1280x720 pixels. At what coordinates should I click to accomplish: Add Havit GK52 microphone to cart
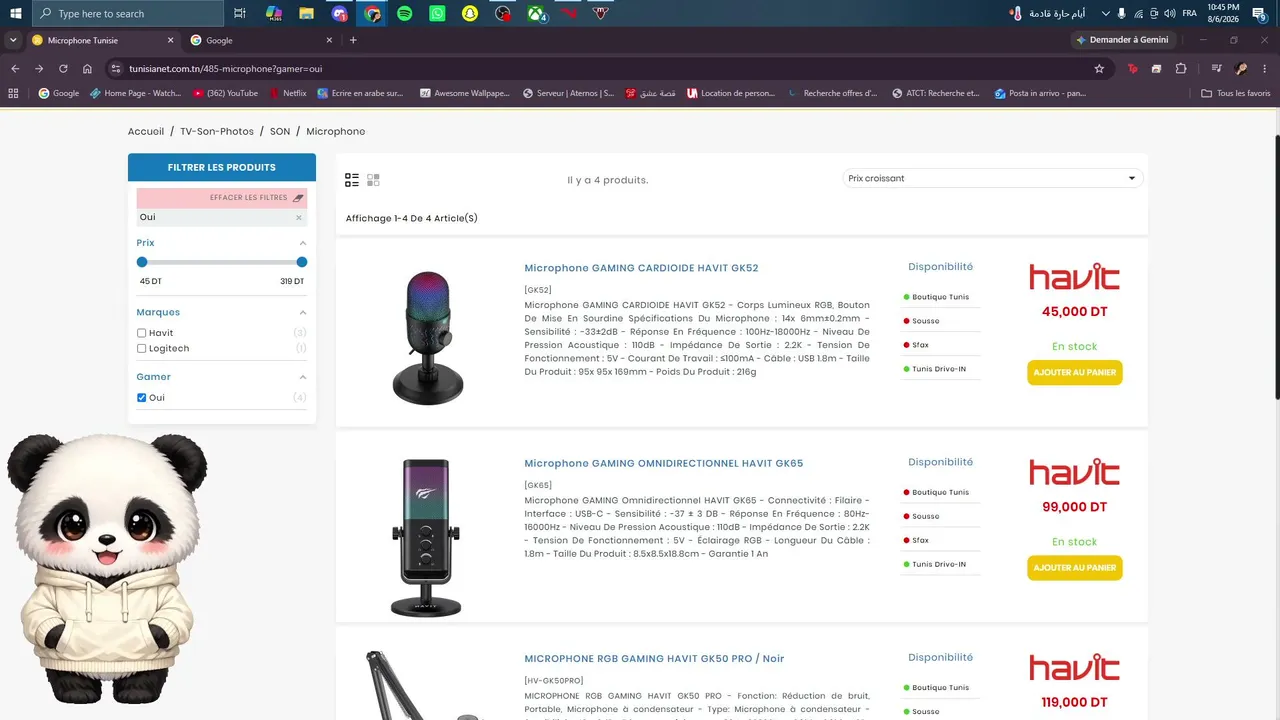pyautogui.click(x=1075, y=372)
